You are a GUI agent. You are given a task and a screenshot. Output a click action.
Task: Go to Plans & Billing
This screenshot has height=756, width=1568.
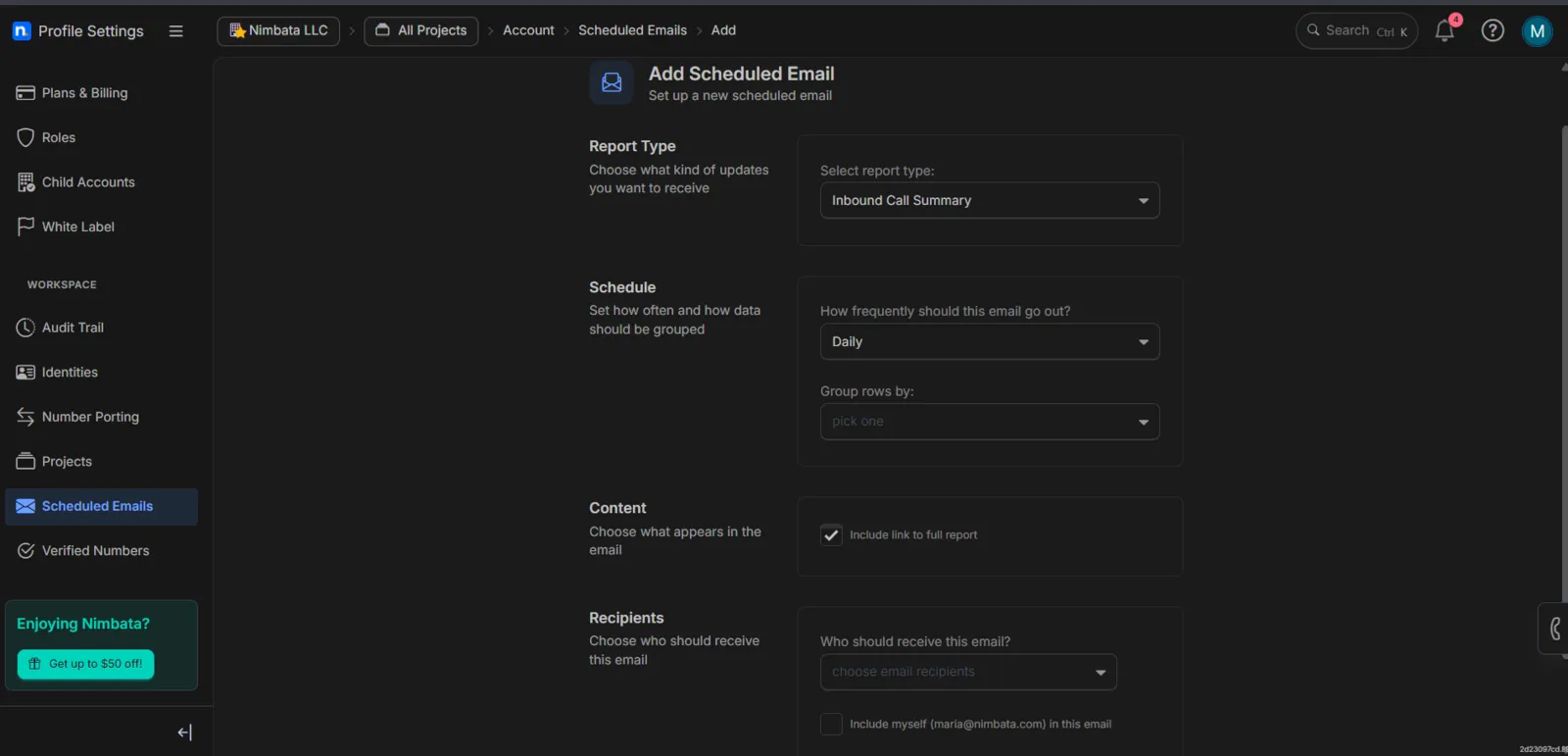(101, 93)
